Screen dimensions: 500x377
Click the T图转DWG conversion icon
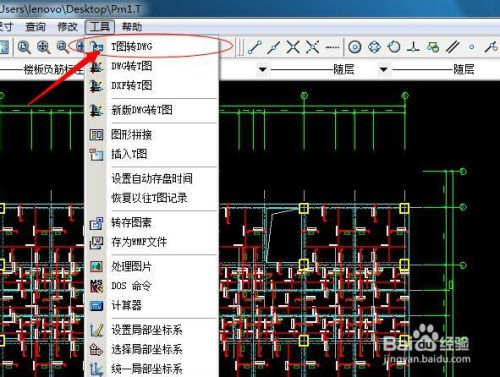click(x=97, y=47)
